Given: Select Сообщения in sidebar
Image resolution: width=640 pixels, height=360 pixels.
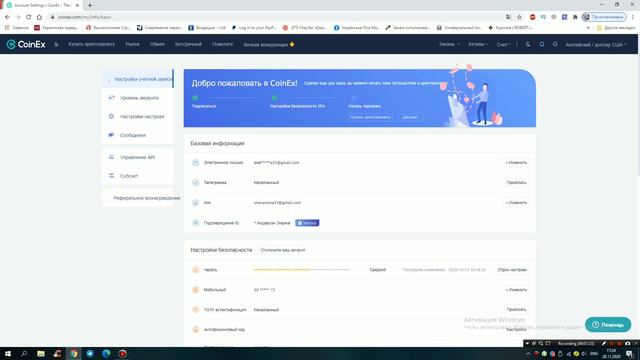Looking at the screenshot, I should [x=138, y=135].
